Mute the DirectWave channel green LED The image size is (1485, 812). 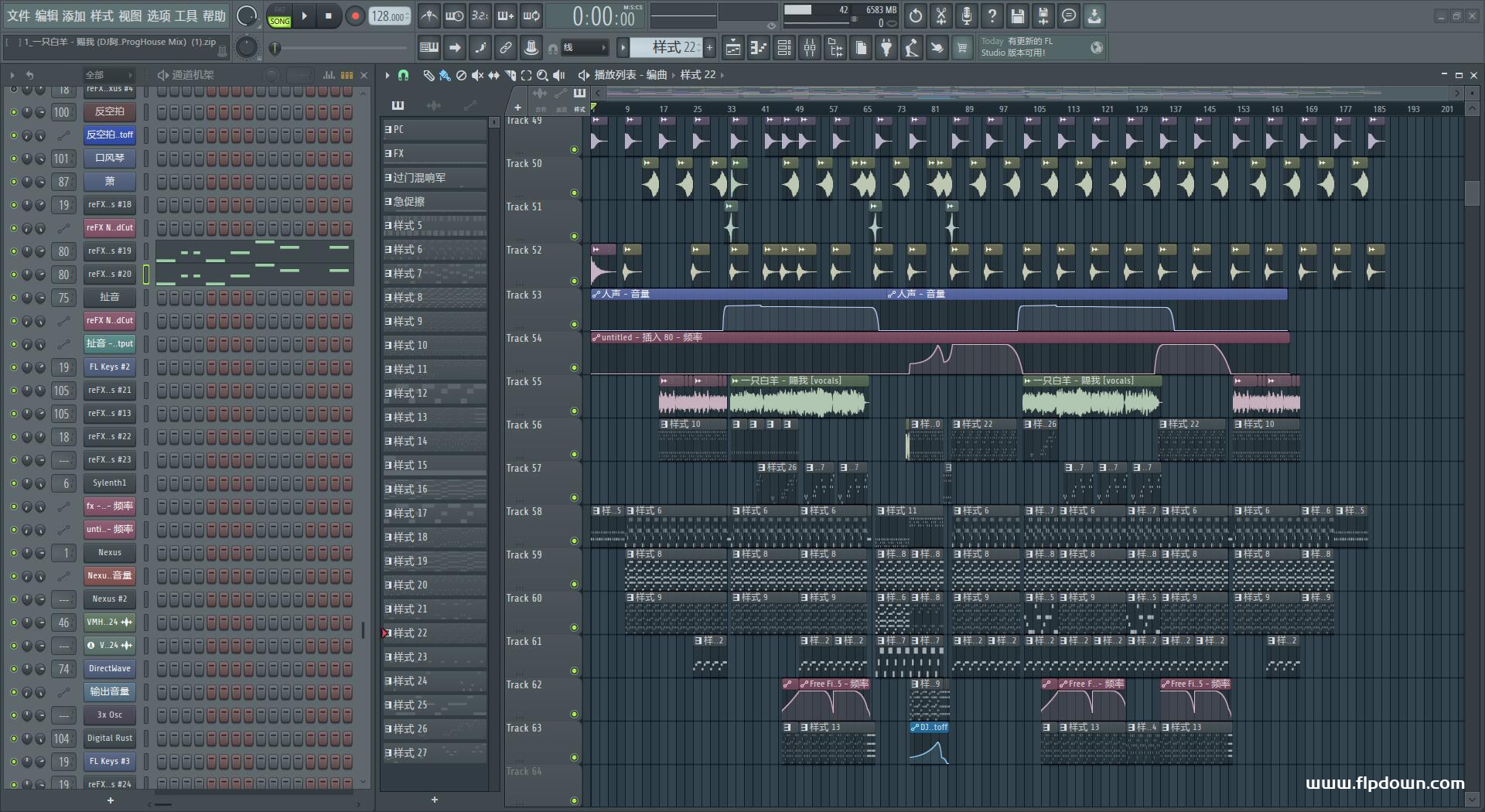point(13,669)
